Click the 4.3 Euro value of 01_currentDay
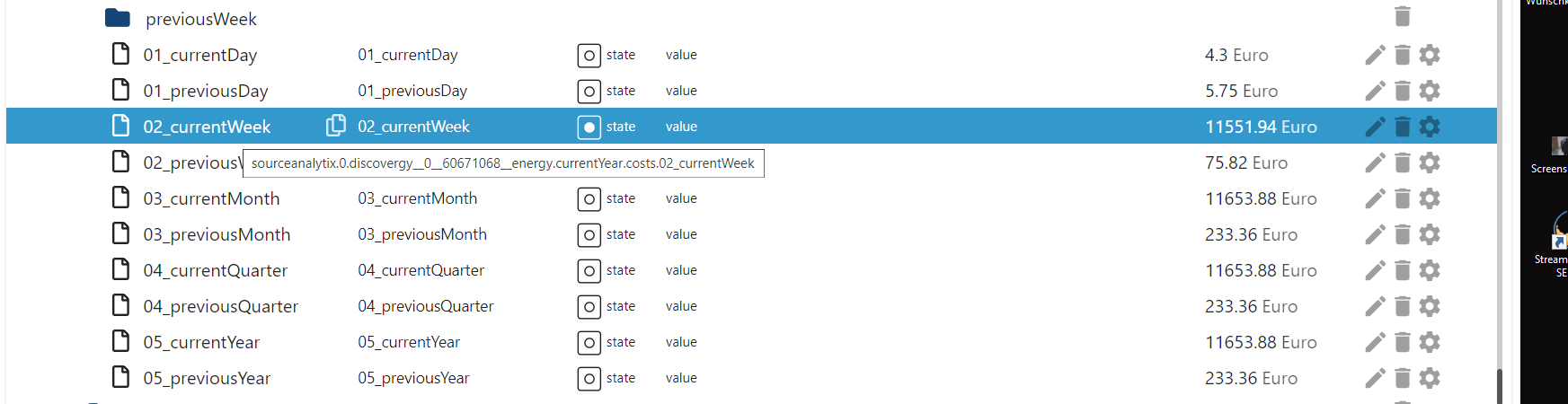 (1236, 55)
